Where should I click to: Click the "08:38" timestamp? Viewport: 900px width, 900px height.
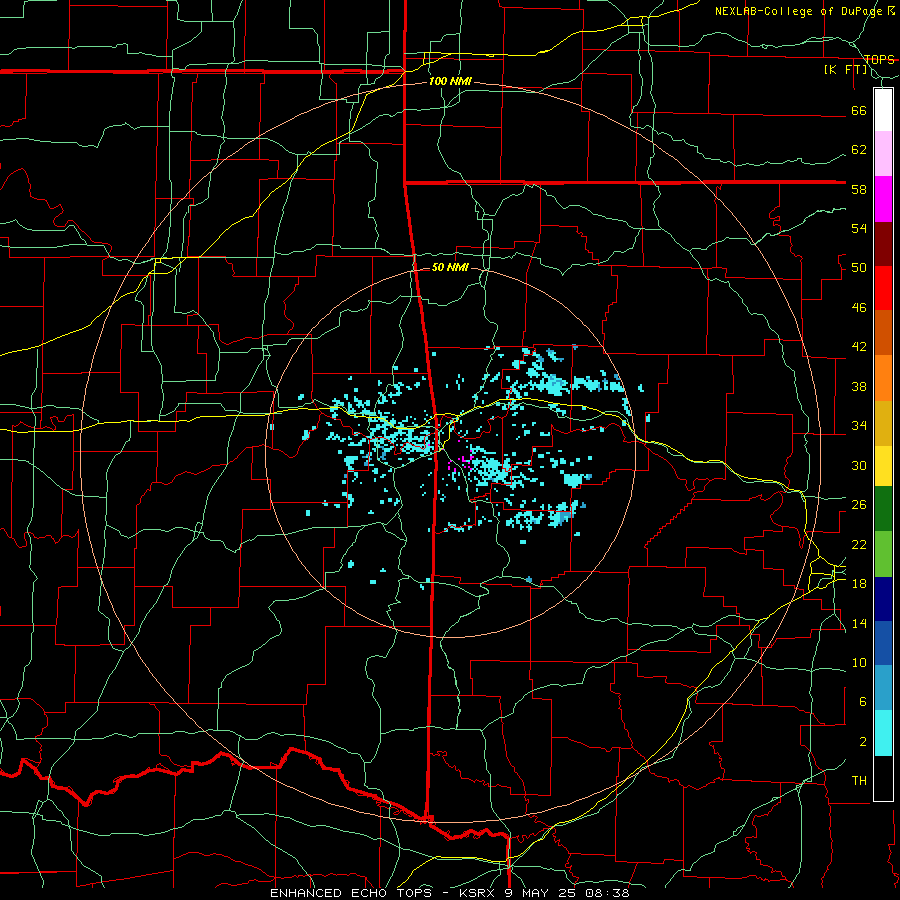click(x=607, y=893)
